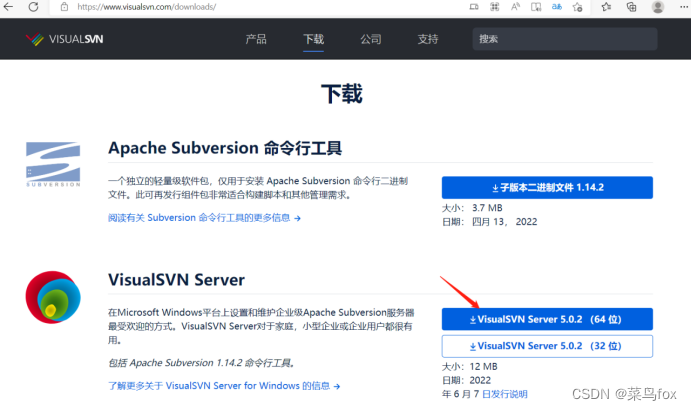Click the VisualSVN Server heading

(x=177, y=280)
